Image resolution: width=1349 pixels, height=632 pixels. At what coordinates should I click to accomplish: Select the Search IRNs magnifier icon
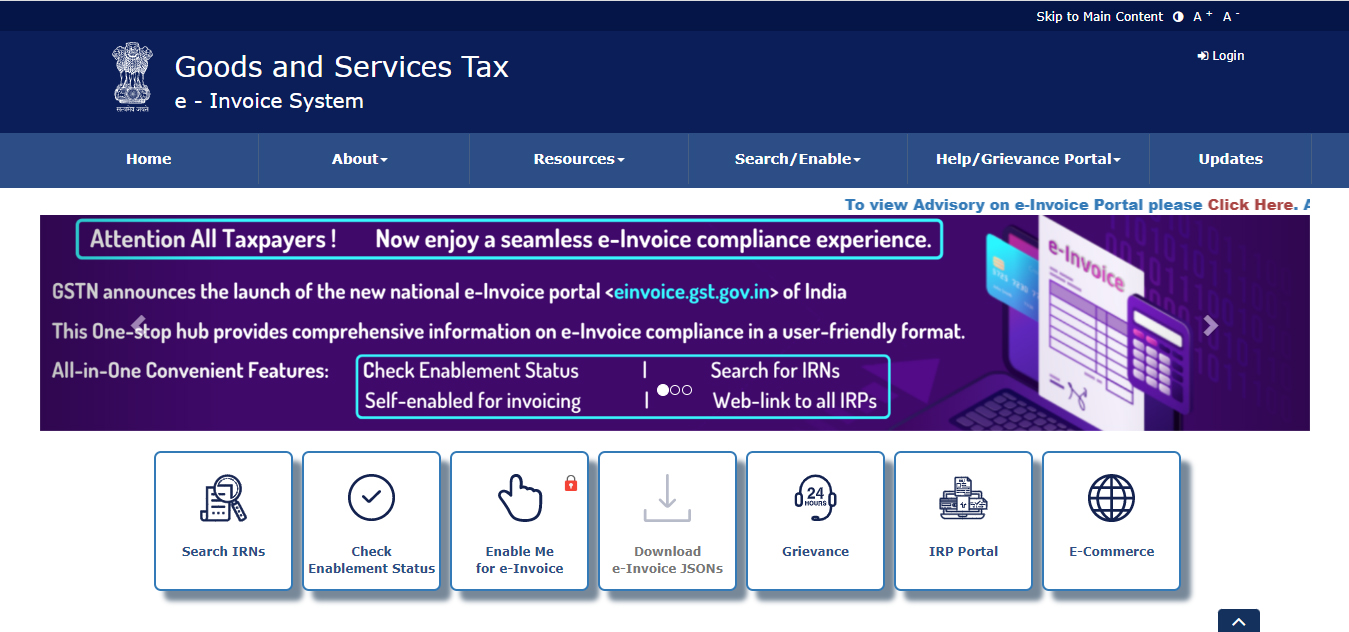coord(223,497)
